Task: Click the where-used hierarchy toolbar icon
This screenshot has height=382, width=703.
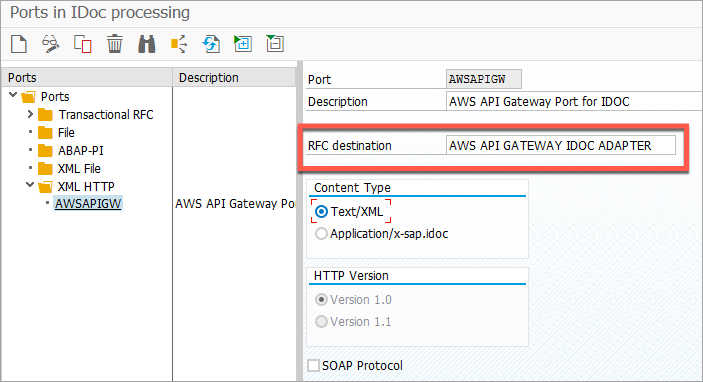Action: [x=179, y=44]
